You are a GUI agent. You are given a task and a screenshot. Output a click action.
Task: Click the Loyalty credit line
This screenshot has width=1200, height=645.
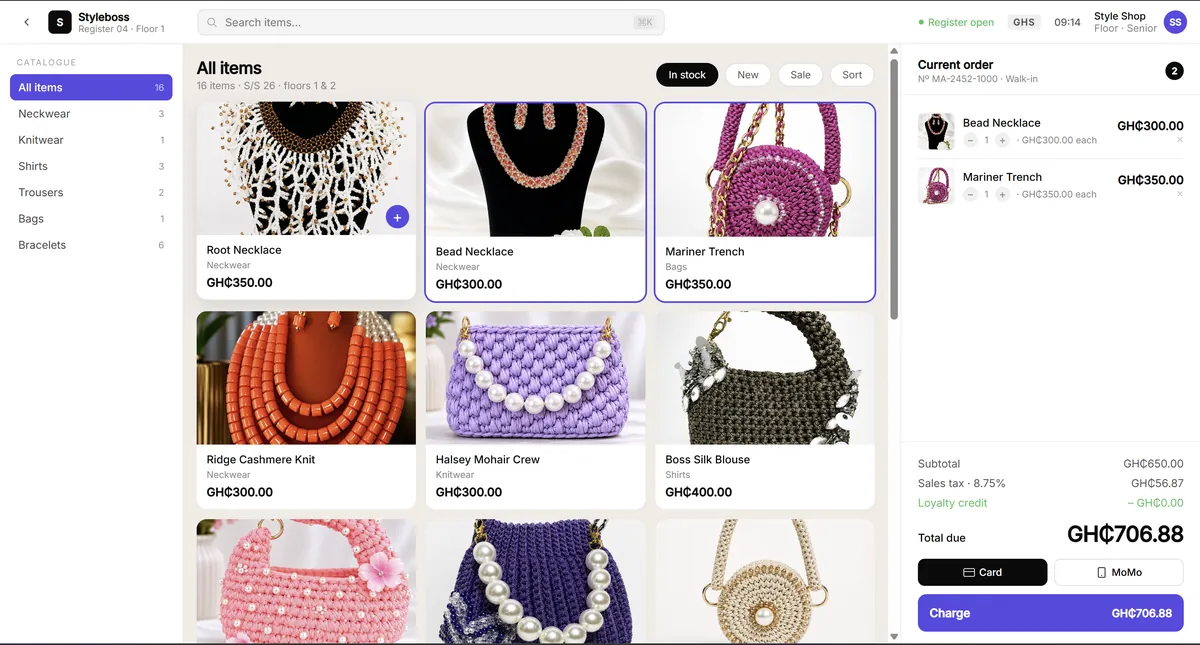1051,503
